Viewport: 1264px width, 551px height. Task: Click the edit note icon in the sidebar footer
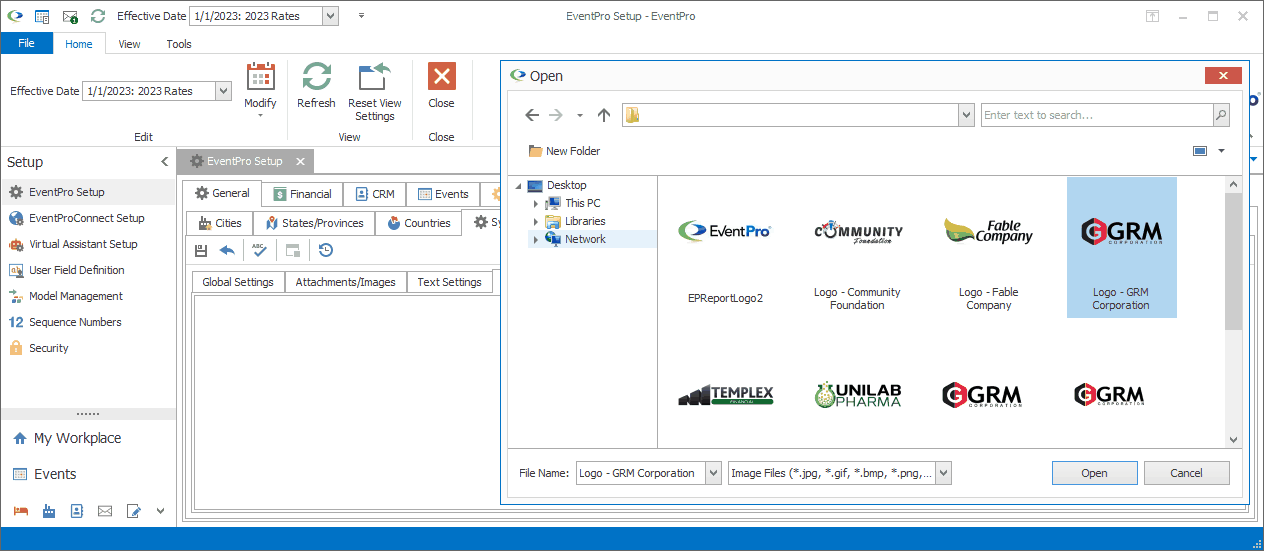(133, 511)
